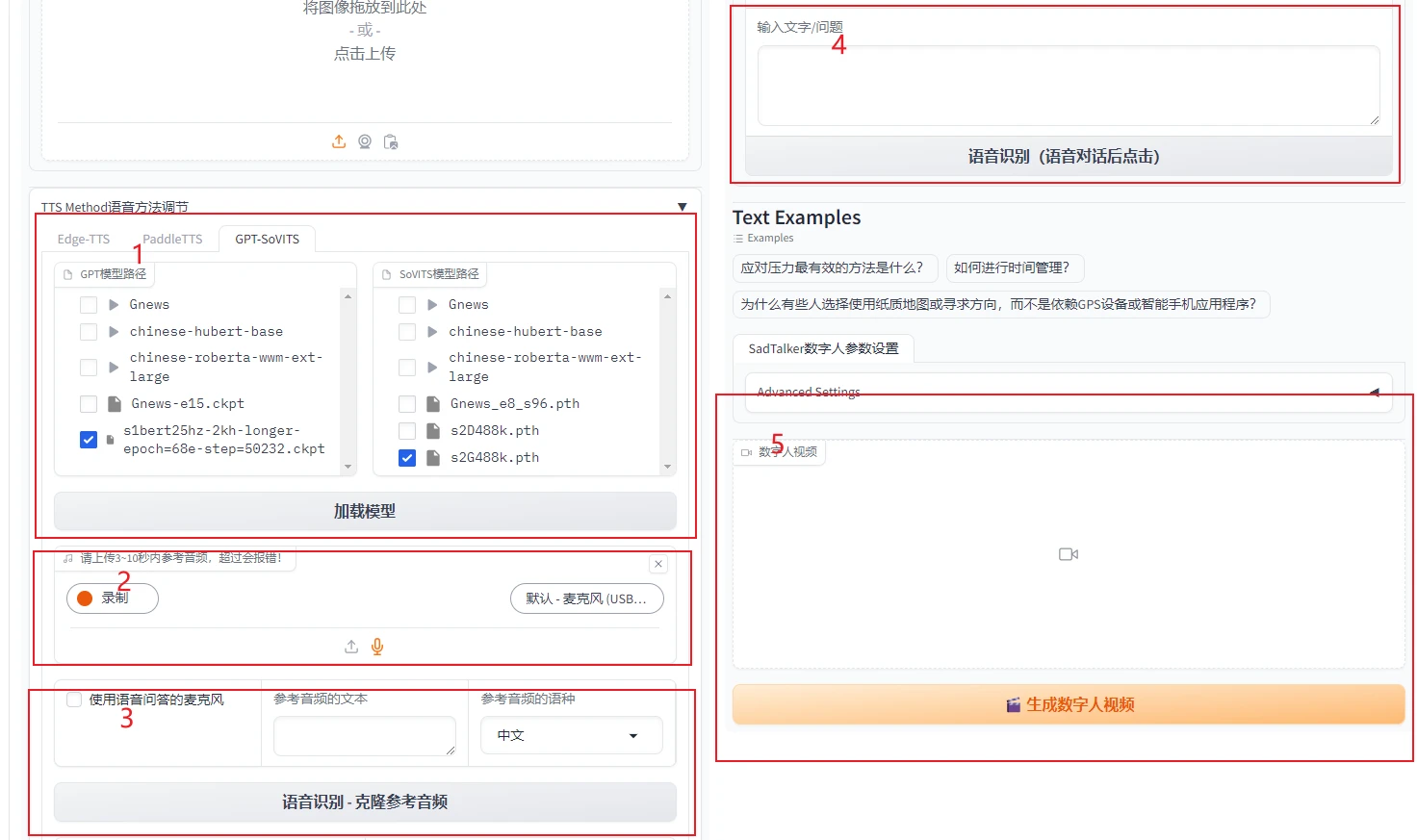This screenshot has width=1417, height=840.
Task: Select the GPT-SoVITS tab
Action: point(268,240)
